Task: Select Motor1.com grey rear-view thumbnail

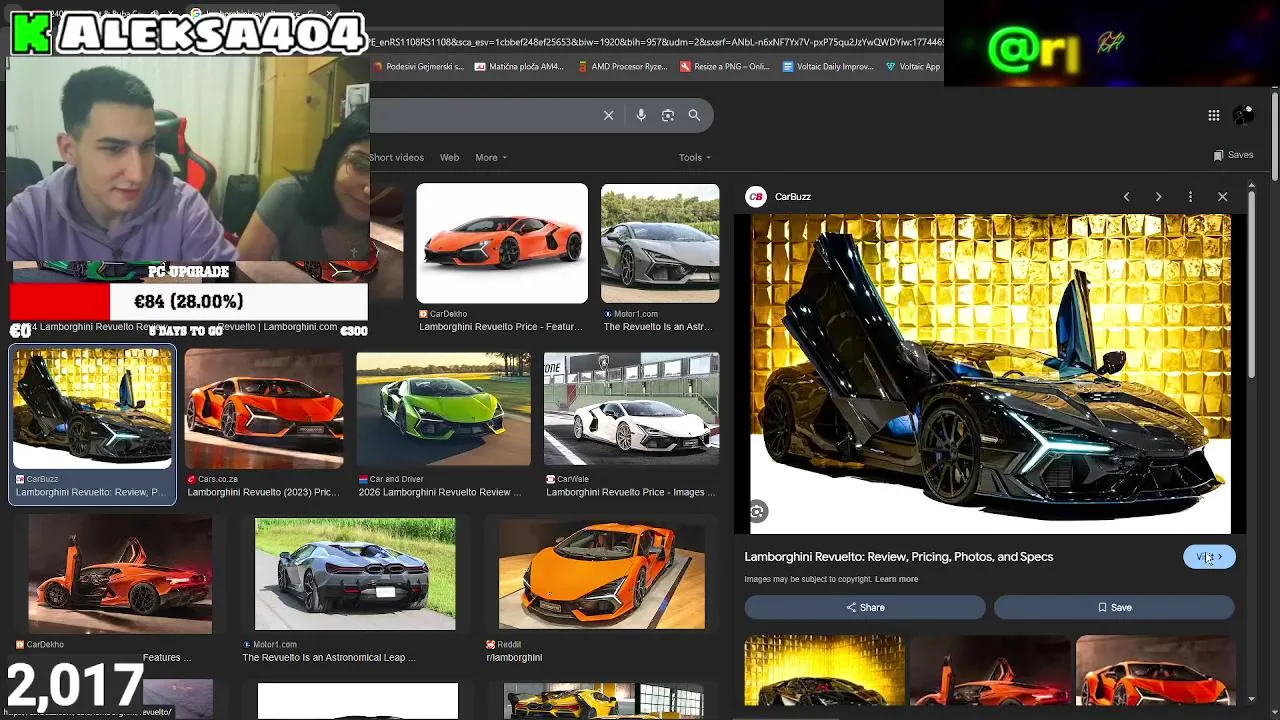Action: 355,575
